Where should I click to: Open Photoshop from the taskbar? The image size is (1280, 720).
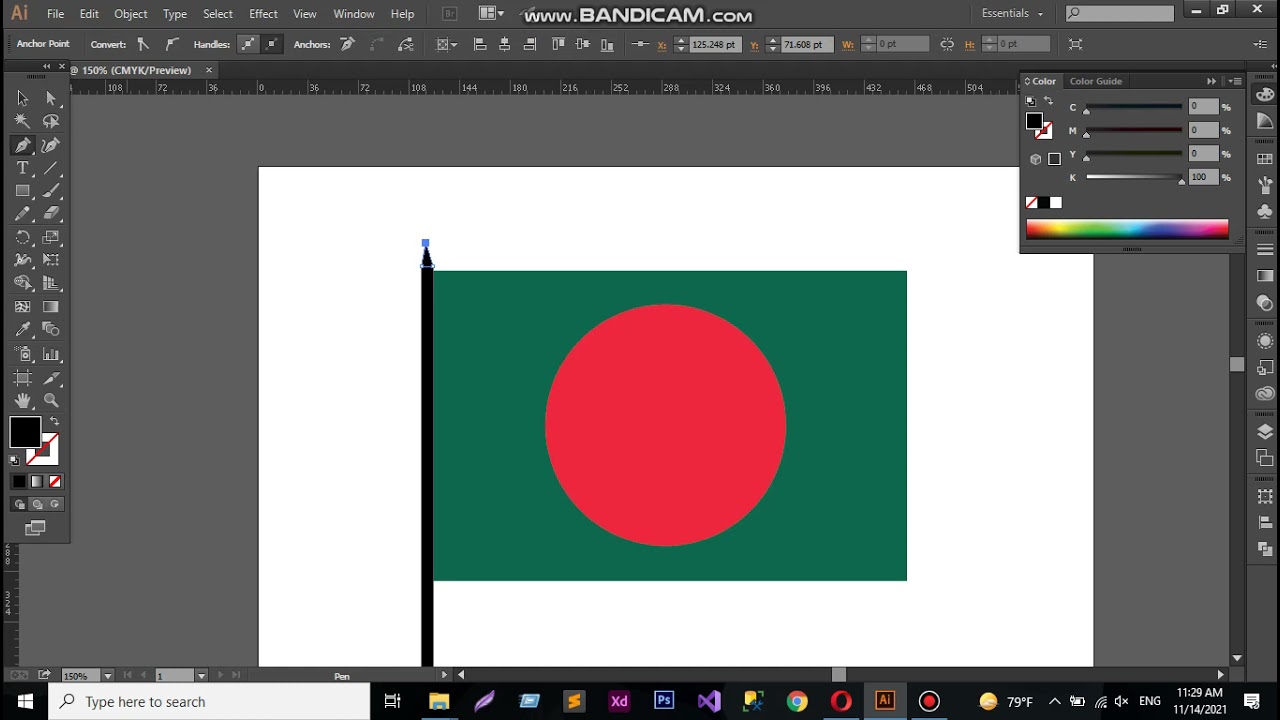pos(664,702)
